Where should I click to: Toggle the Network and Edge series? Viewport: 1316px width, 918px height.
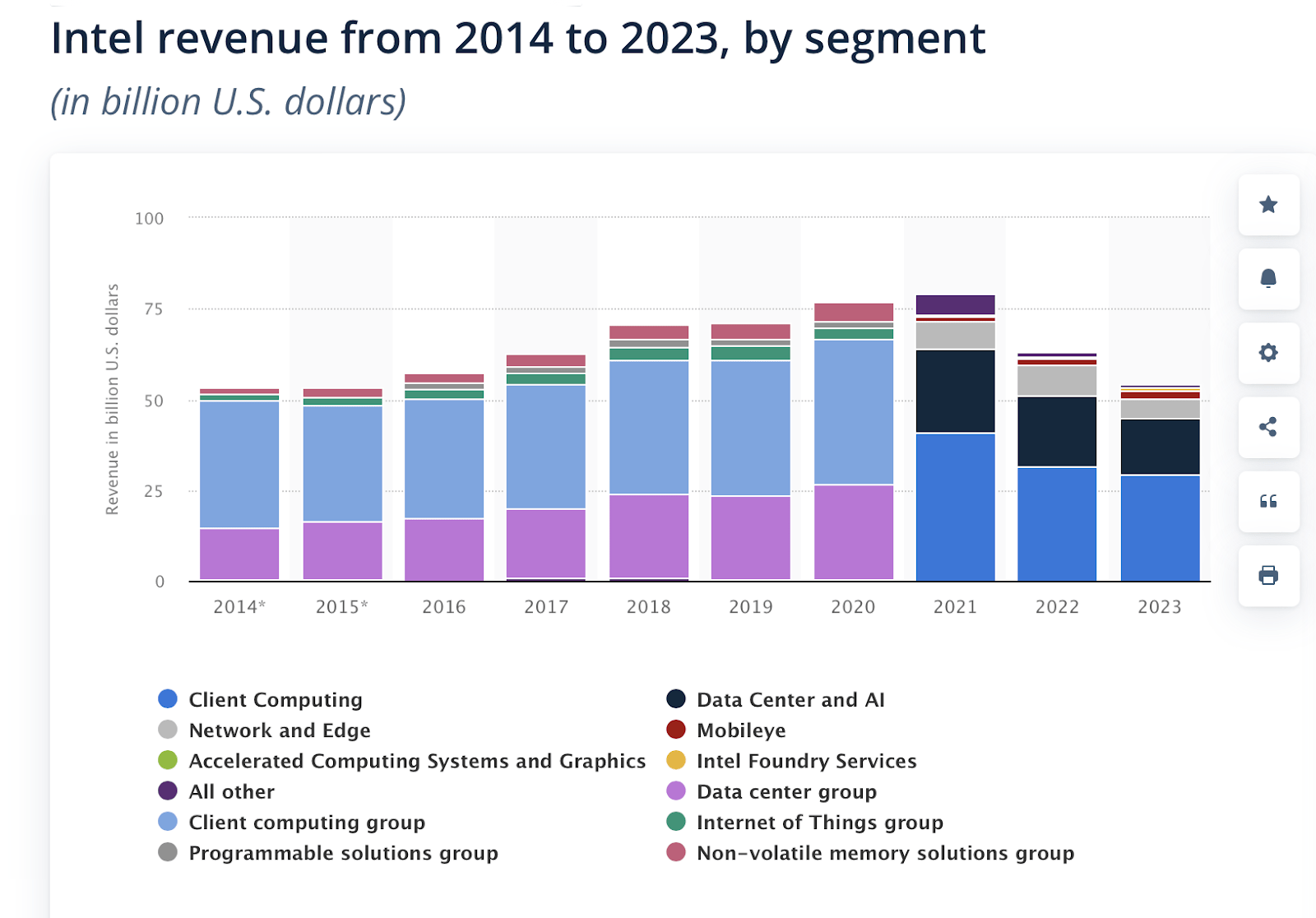point(167,730)
